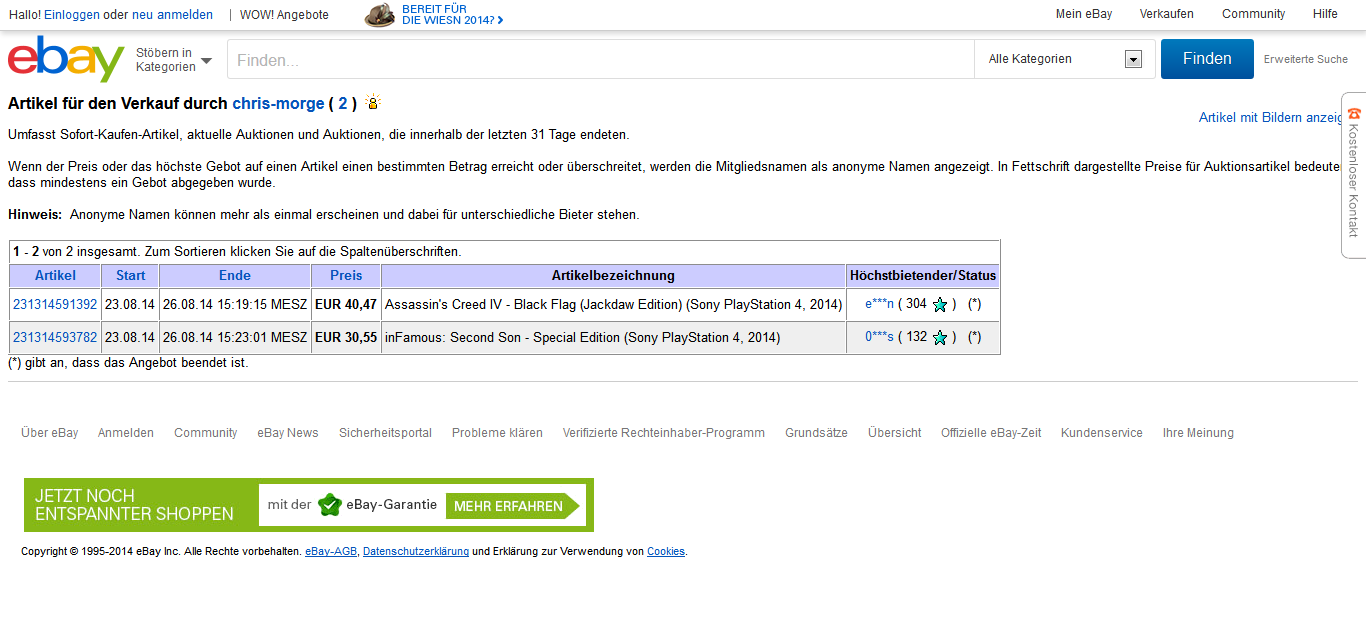Click end time 26.08.14 15:19:15 MESZ
Screen dimensions: 1366x634
235,305
